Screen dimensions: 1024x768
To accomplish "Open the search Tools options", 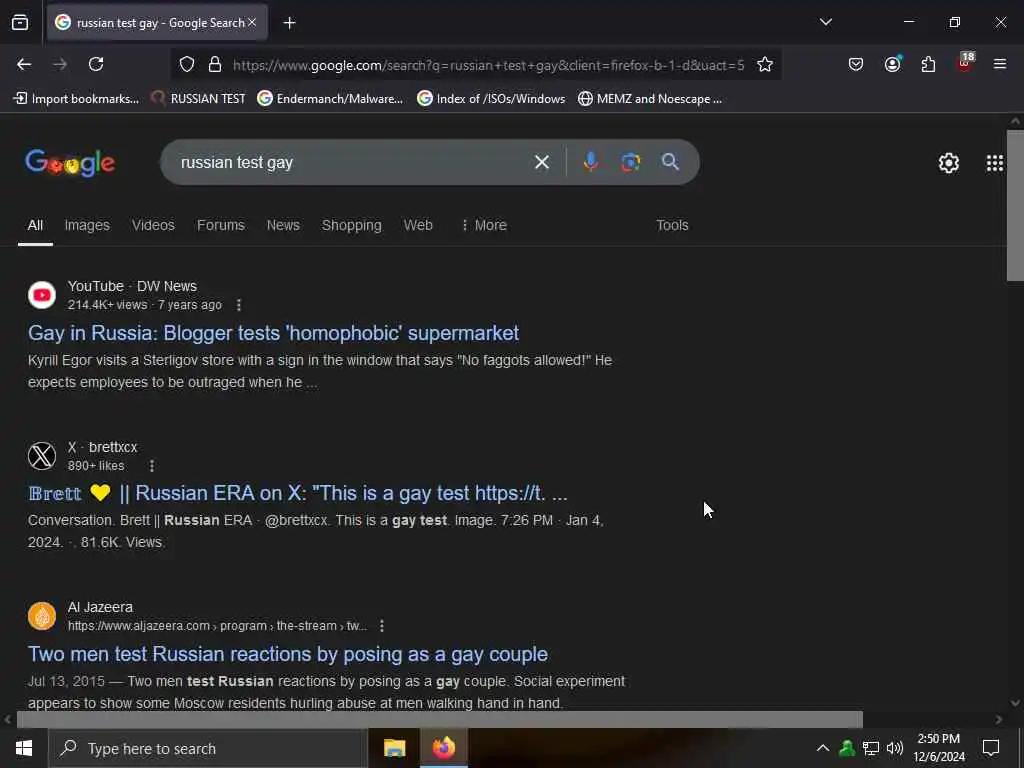I will [x=672, y=225].
